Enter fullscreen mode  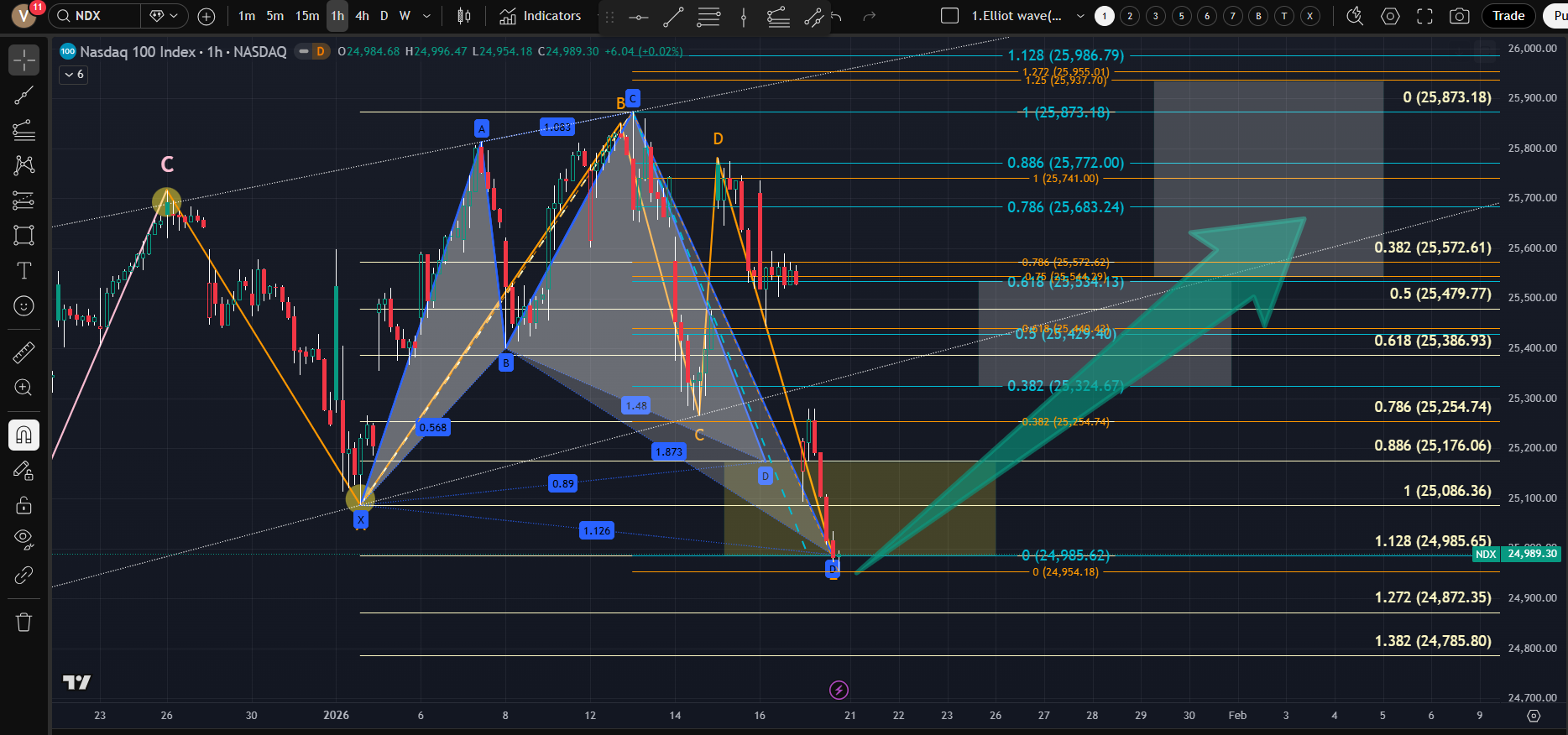[x=1424, y=16]
